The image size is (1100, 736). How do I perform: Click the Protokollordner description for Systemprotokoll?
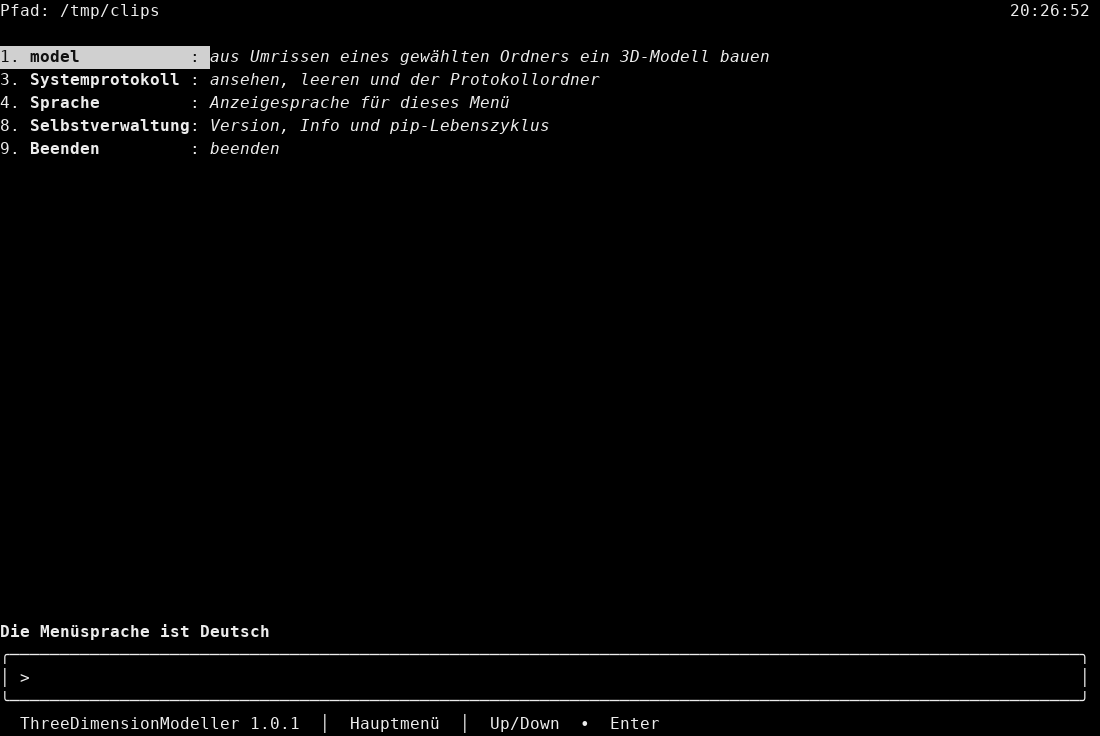pos(405,80)
